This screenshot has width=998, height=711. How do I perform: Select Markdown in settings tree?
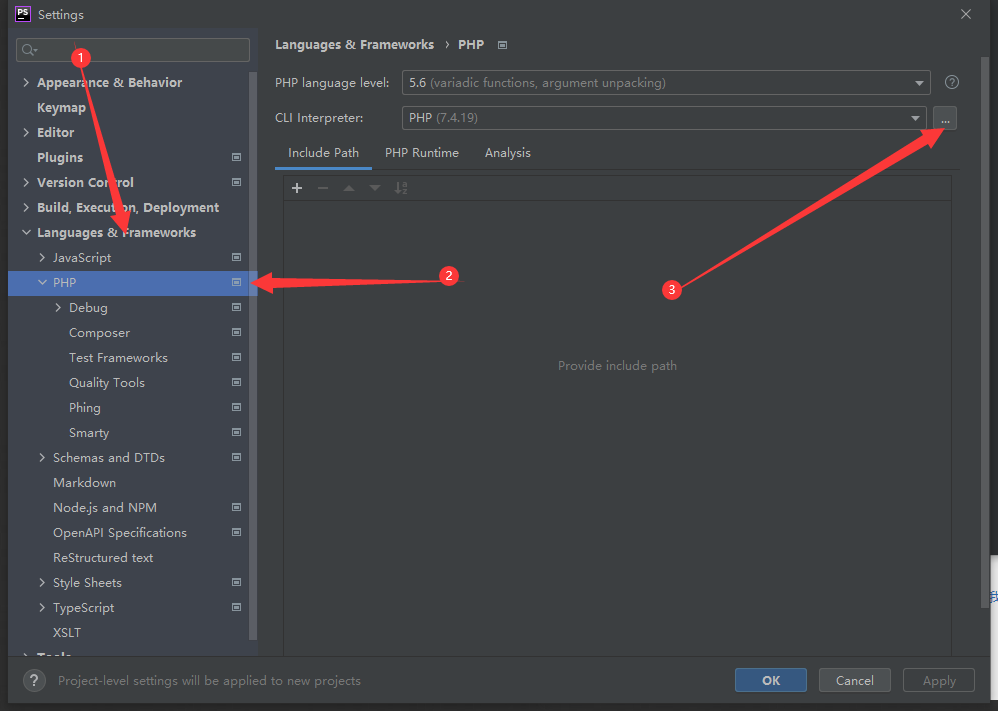(85, 482)
